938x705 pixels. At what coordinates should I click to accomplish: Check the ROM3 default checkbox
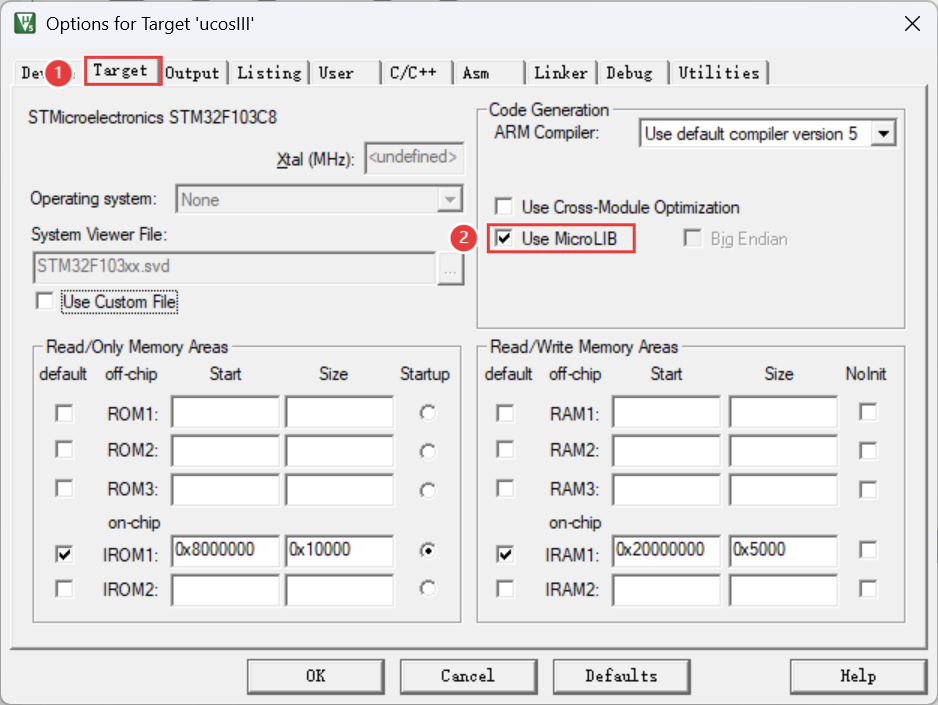tap(64, 489)
